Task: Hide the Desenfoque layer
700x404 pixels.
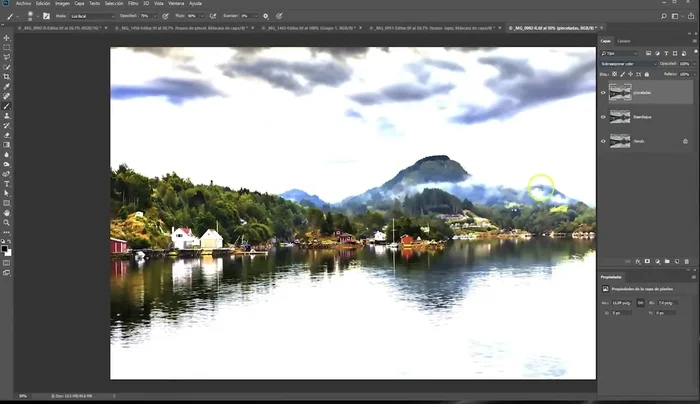Action: click(x=603, y=116)
